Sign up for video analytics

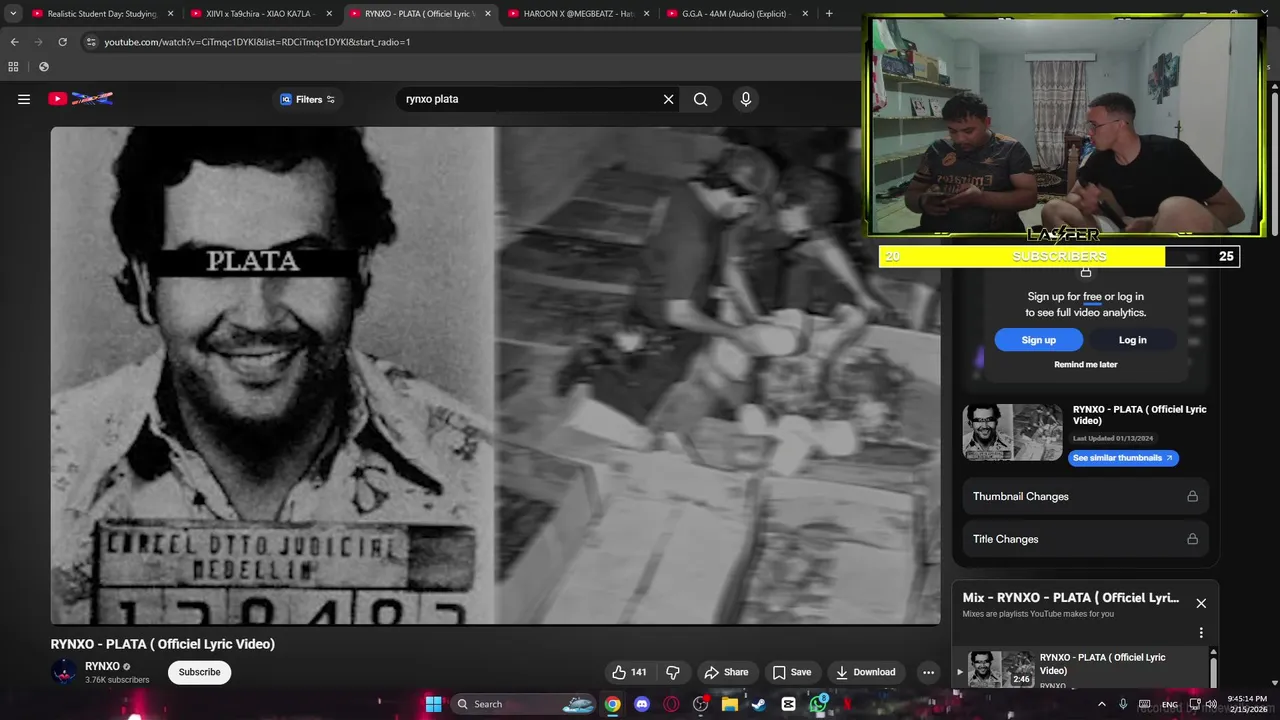tap(1038, 340)
